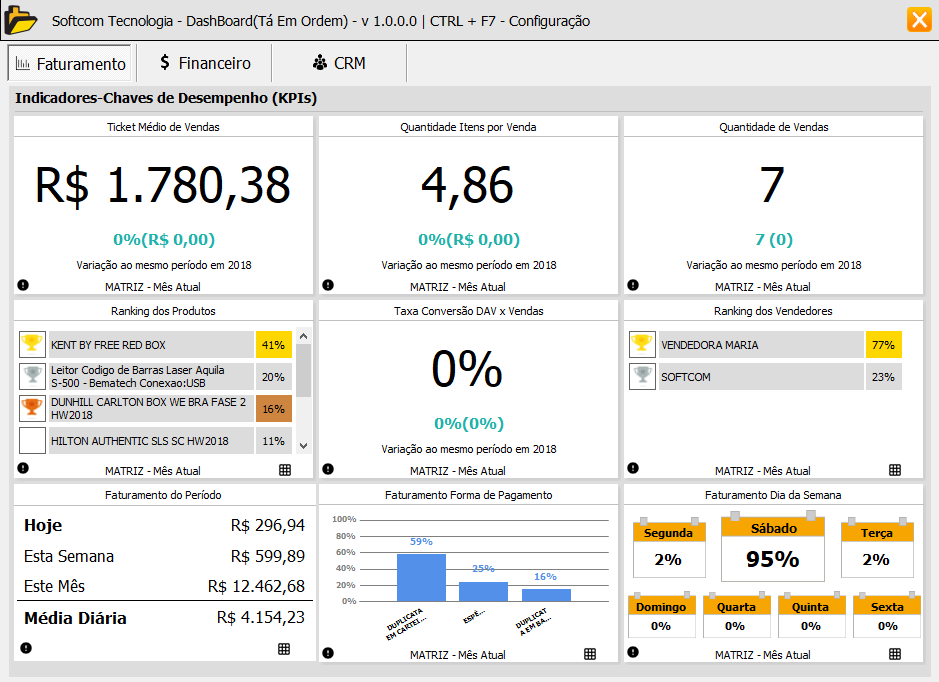Click the gold trophy next to VENDEDORA MARIA
The height and width of the screenshot is (682, 939).
pos(642,345)
